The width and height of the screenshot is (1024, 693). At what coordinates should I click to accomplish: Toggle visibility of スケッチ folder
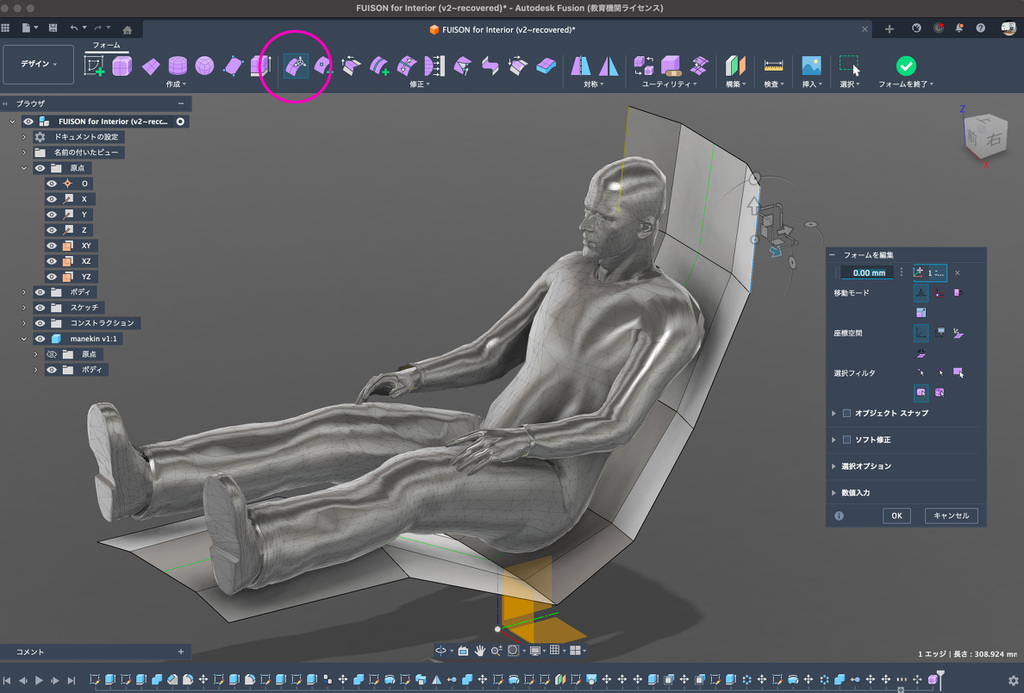point(41,307)
